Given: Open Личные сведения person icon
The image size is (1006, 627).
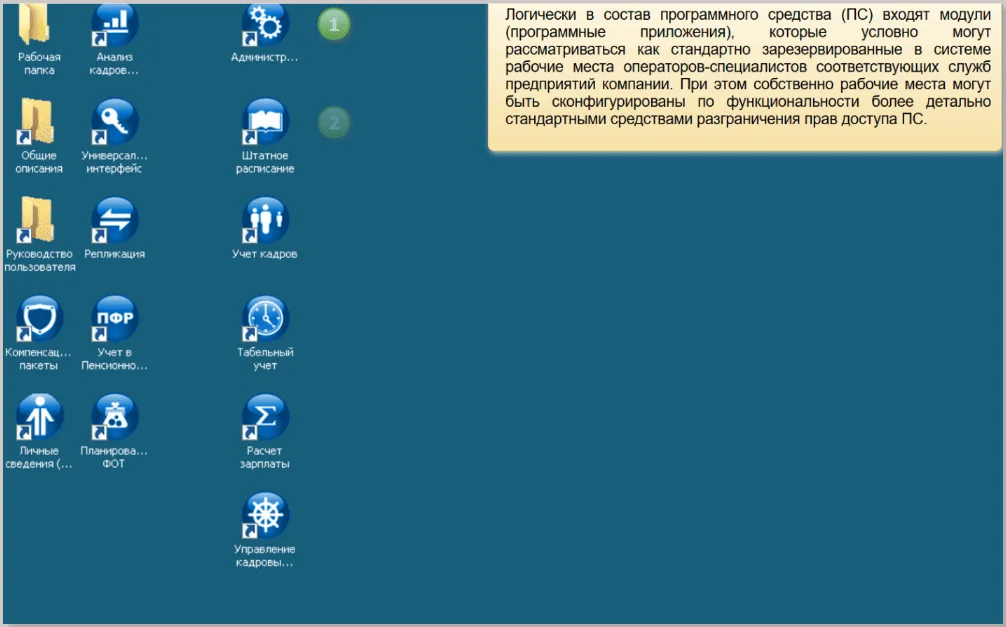Looking at the screenshot, I should click(x=40, y=417).
